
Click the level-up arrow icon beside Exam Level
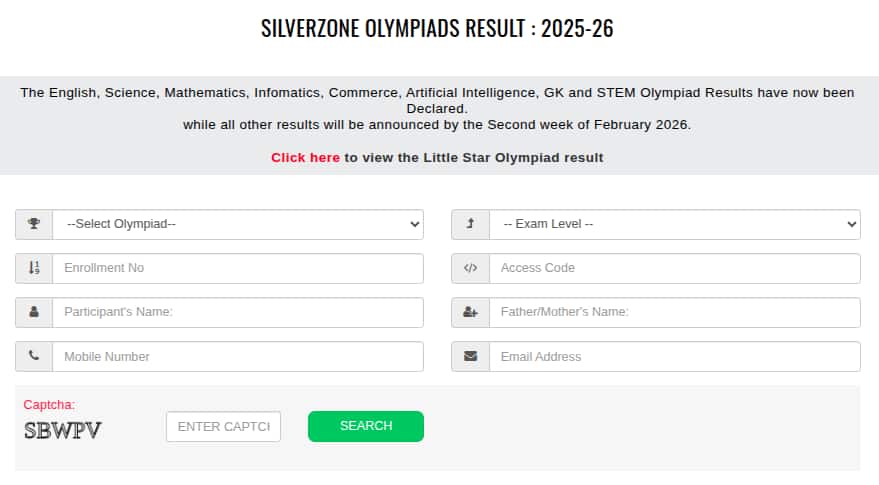click(470, 224)
